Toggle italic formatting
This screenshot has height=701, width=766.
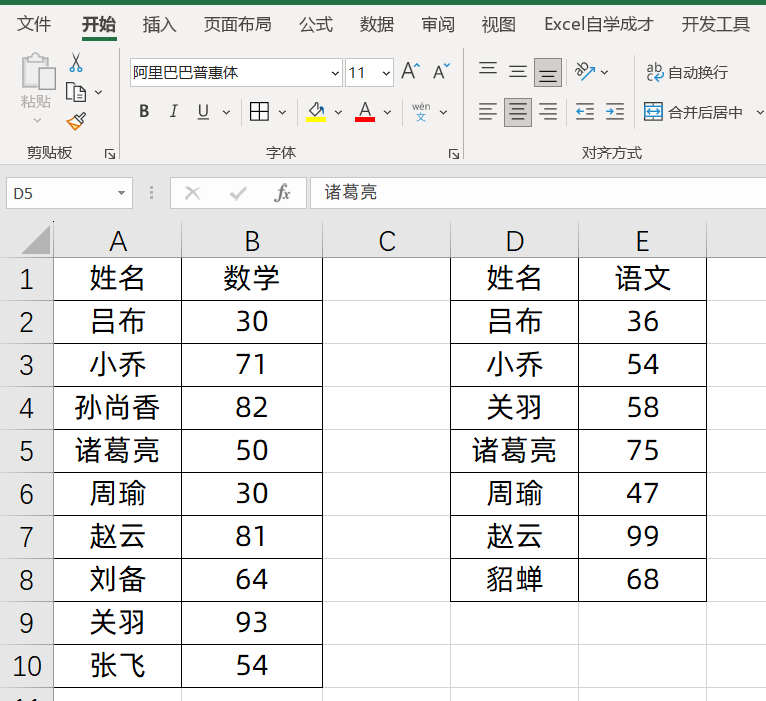tap(173, 112)
